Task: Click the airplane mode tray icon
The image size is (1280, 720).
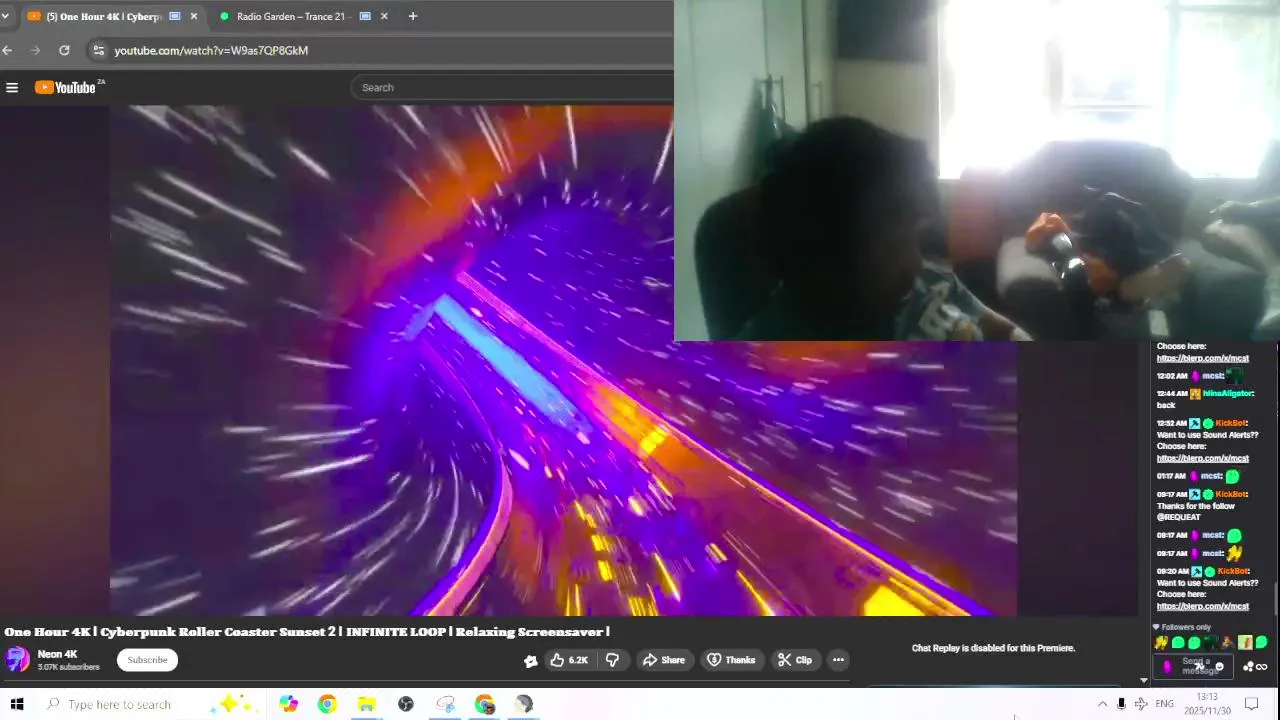Action: tap(1141, 704)
